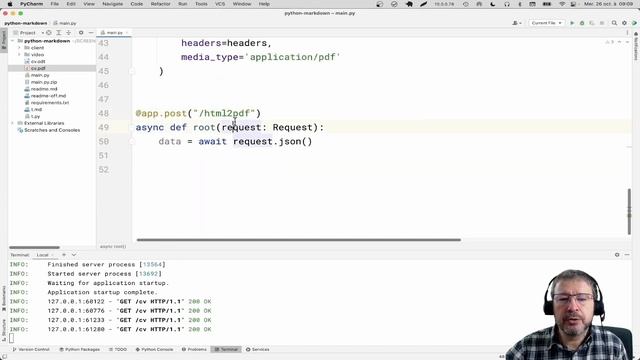
Task: Open JetBrains Toolbox colored icon in toolbar
Action: 634,23
